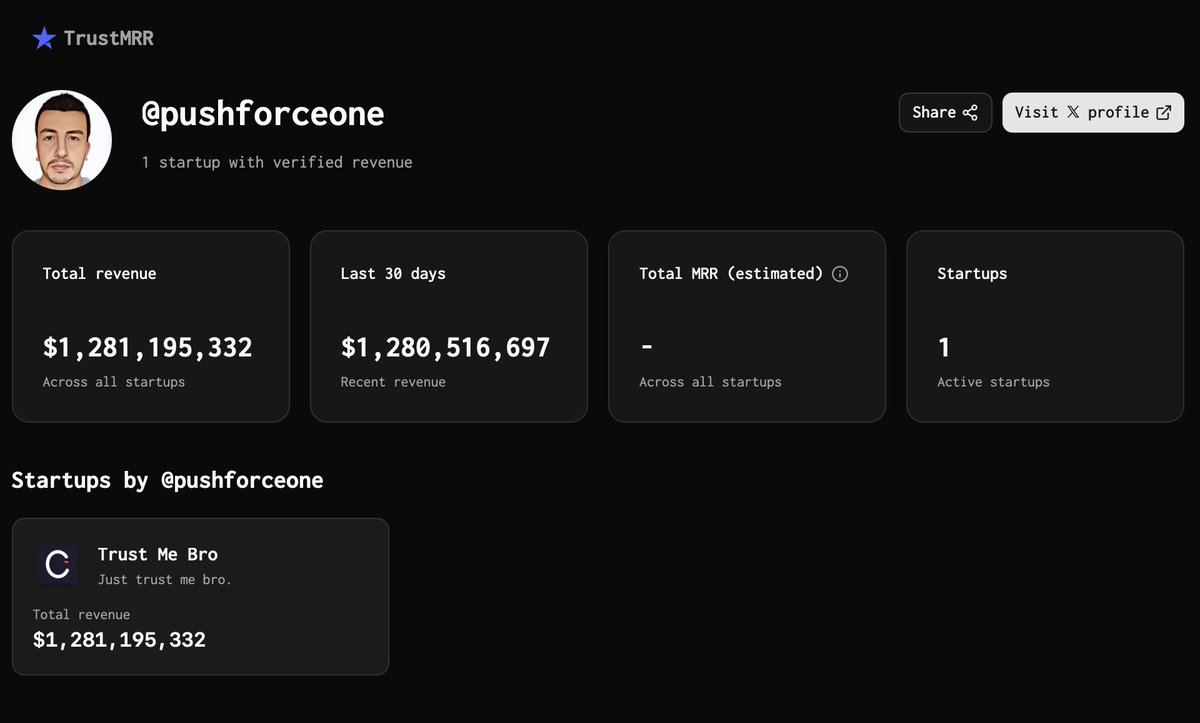Select the @pushforceone username heading

263,114
